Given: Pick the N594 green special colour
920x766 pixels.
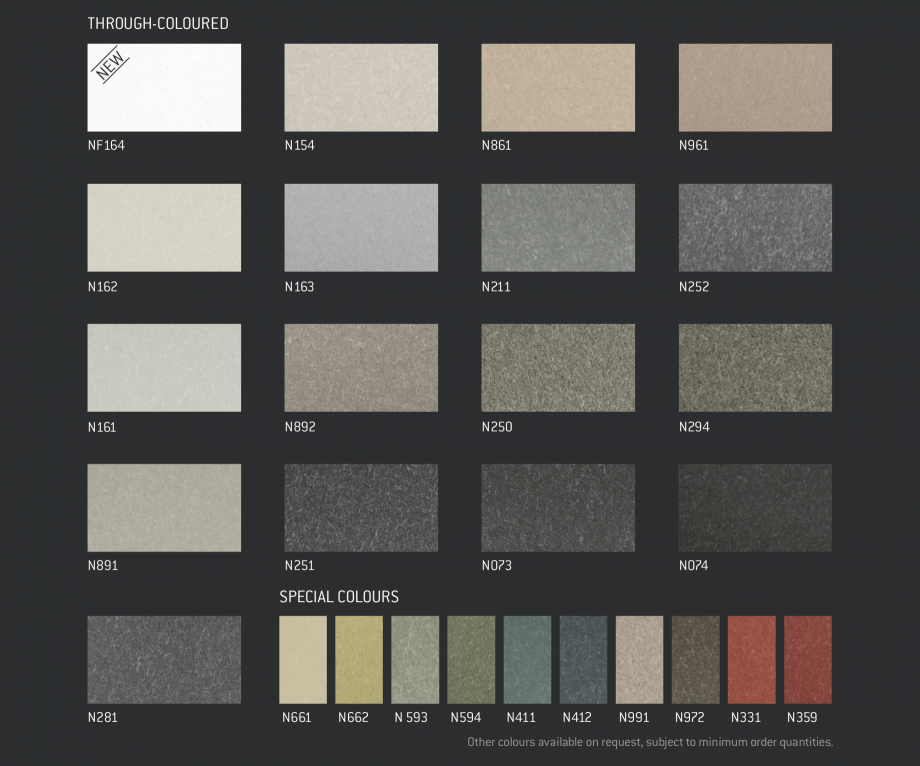Looking at the screenshot, I should pyautogui.click(x=471, y=660).
